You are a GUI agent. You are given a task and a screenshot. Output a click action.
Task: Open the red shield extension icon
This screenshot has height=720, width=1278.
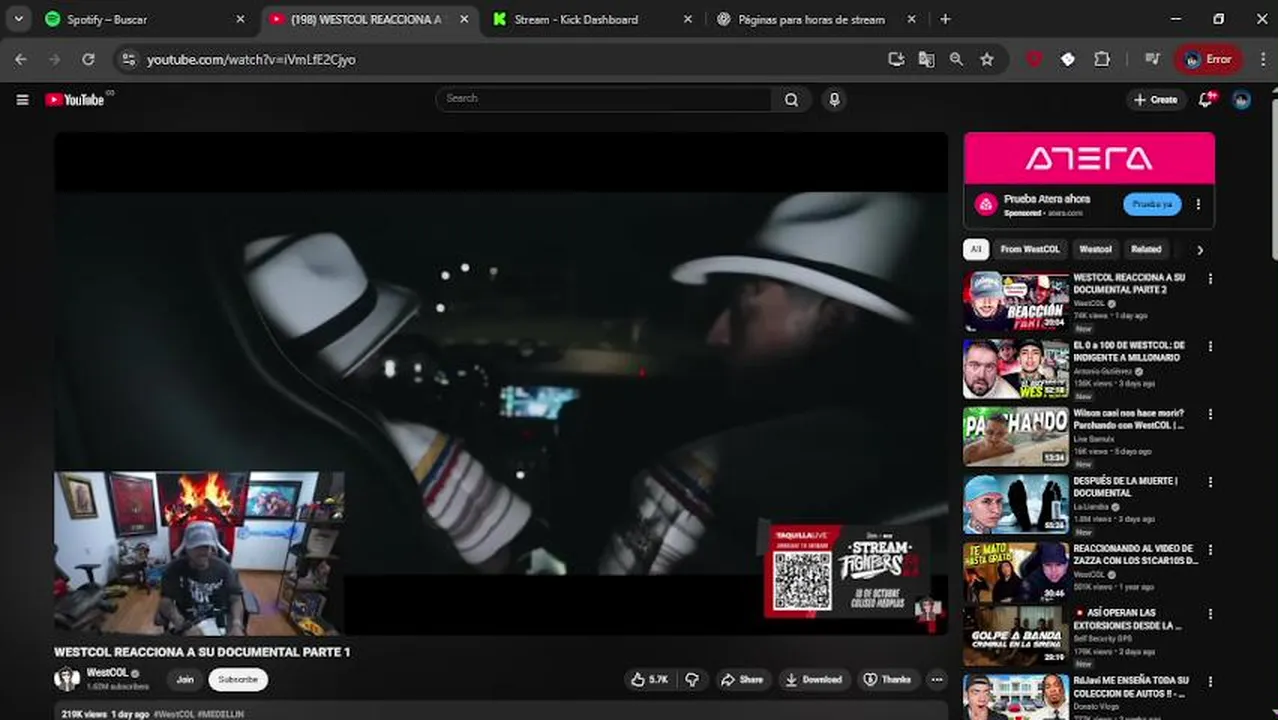1034,59
